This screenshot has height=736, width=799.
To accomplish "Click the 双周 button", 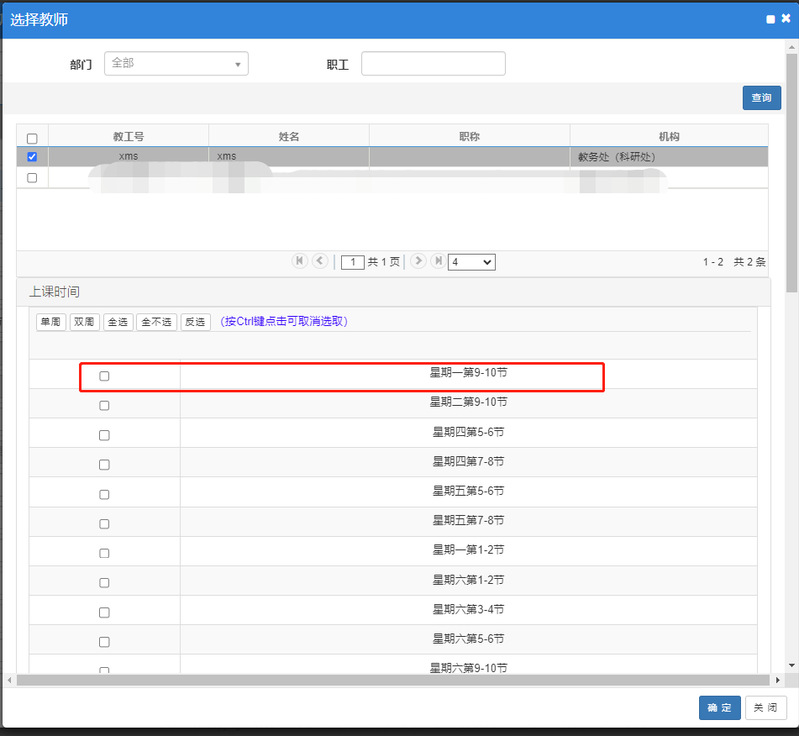I will pos(84,322).
